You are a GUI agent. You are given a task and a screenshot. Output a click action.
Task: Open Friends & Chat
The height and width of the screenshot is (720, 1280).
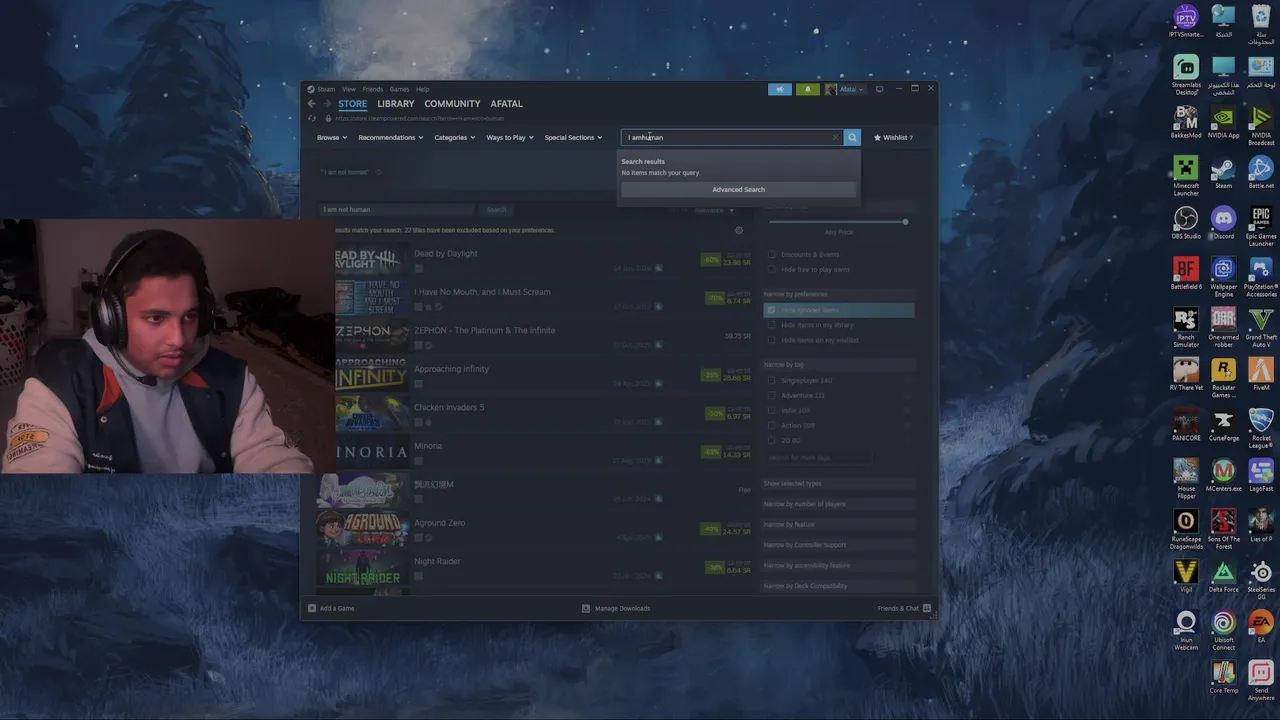(904, 608)
